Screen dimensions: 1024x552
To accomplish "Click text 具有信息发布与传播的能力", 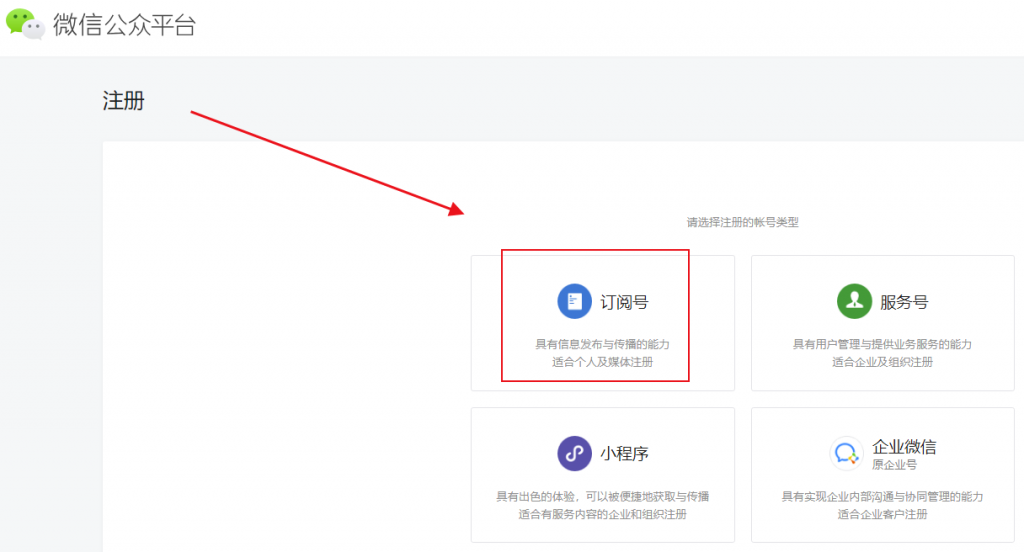I will pyautogui.click(x=602, y=344).
